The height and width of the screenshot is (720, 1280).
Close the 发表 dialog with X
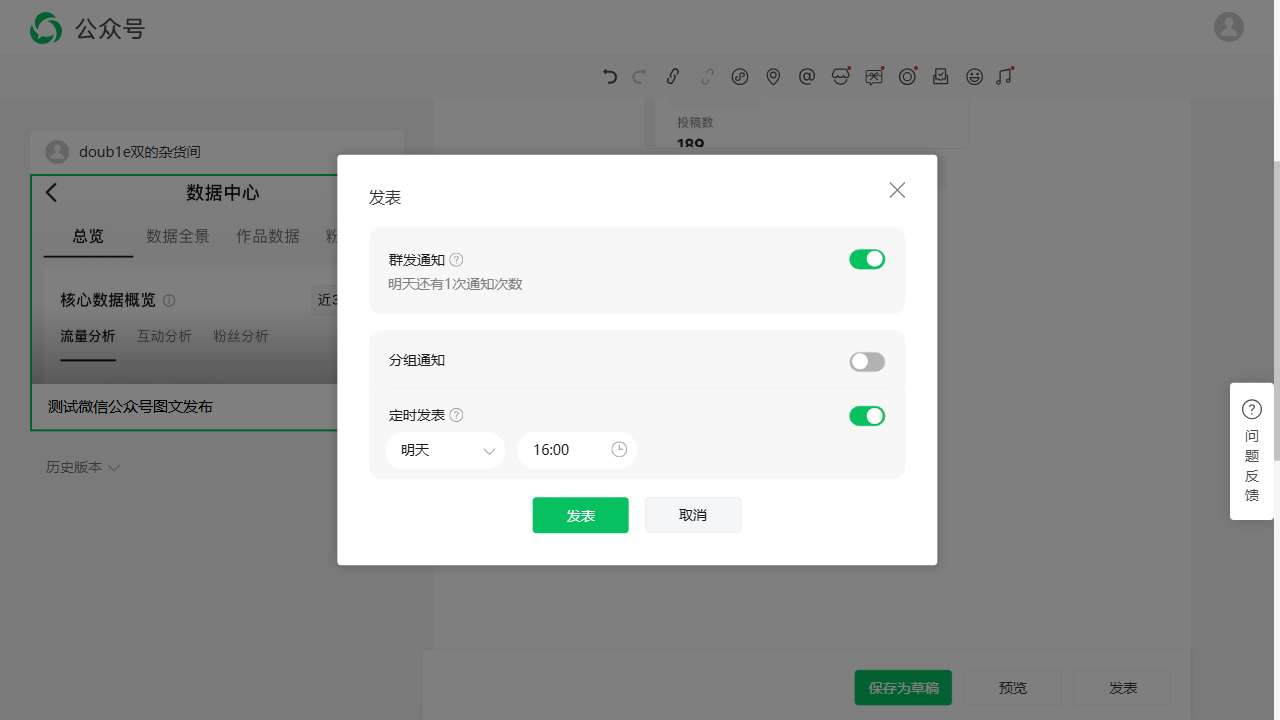[897, 190]
